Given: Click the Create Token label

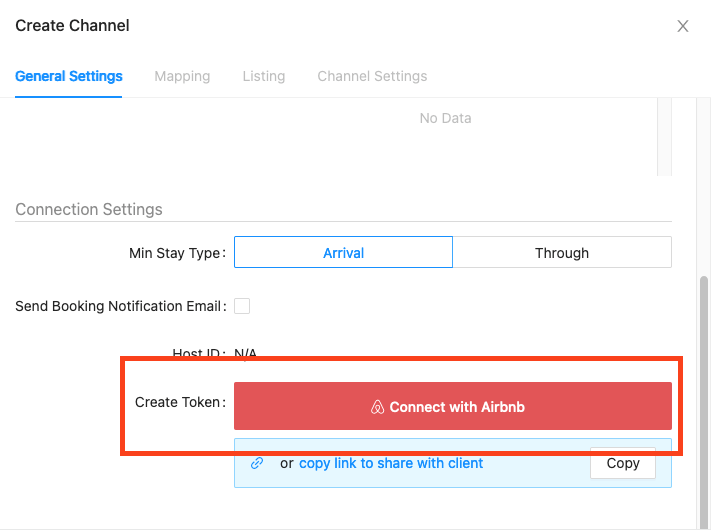Looking at the screenshot, I should click(x=180, y=402).
